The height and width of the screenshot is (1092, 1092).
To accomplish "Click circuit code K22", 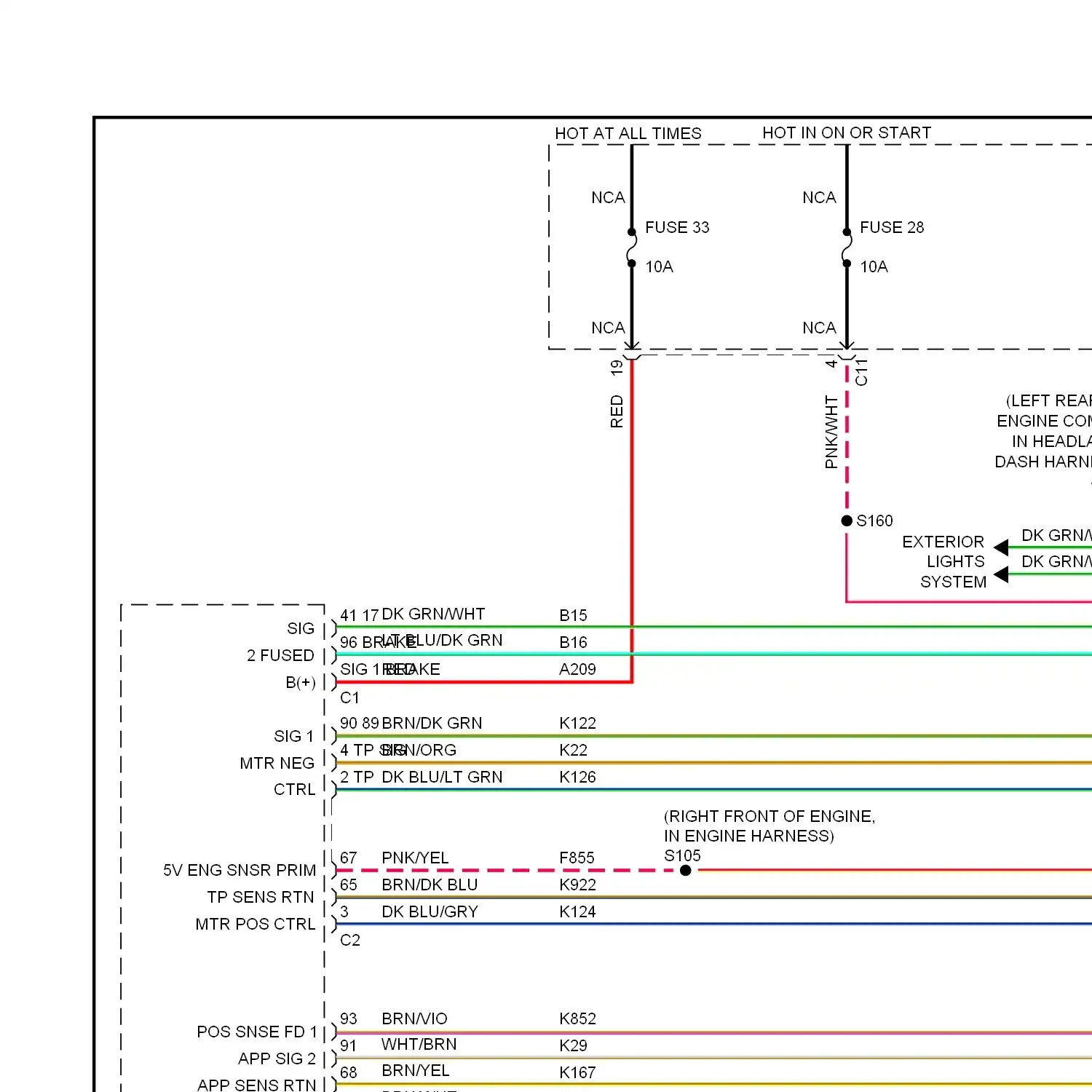I will (x=573, y=750).
